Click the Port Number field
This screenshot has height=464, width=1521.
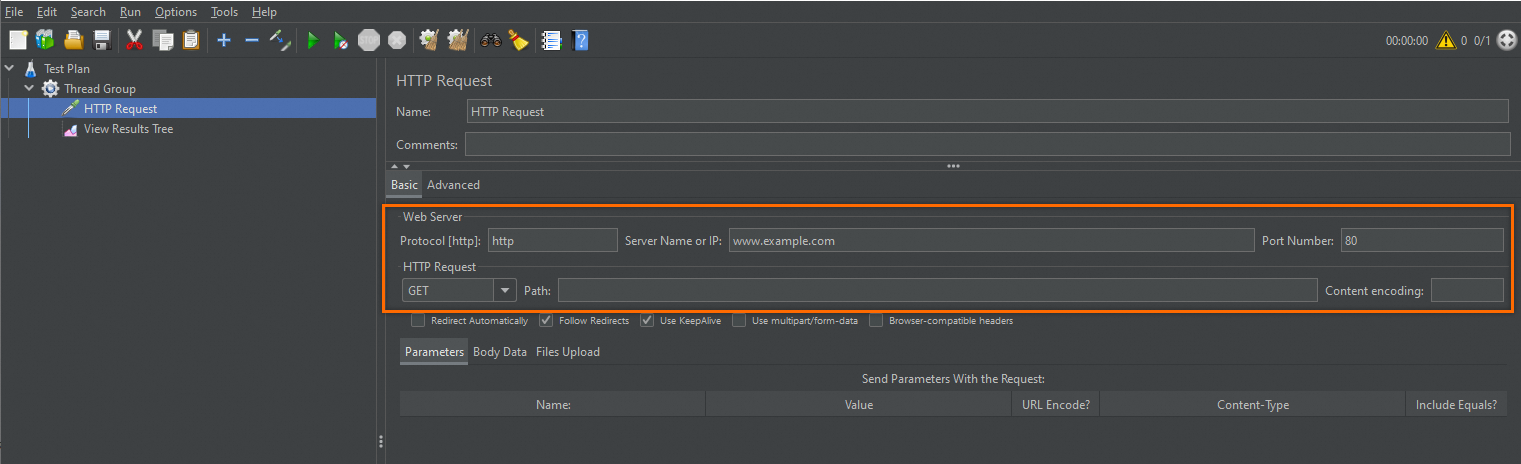1422,240
